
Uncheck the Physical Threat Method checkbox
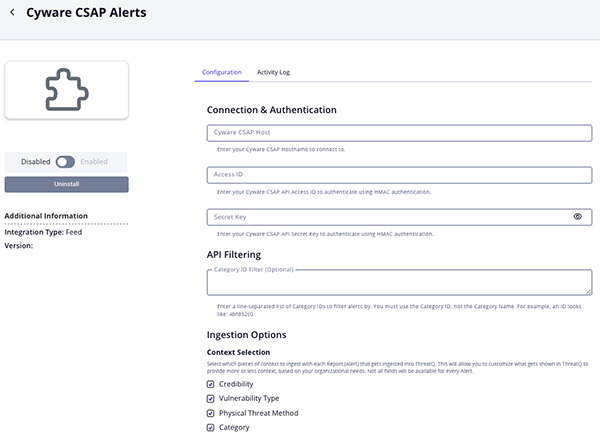pyautogui.click(x=210, y=413)
